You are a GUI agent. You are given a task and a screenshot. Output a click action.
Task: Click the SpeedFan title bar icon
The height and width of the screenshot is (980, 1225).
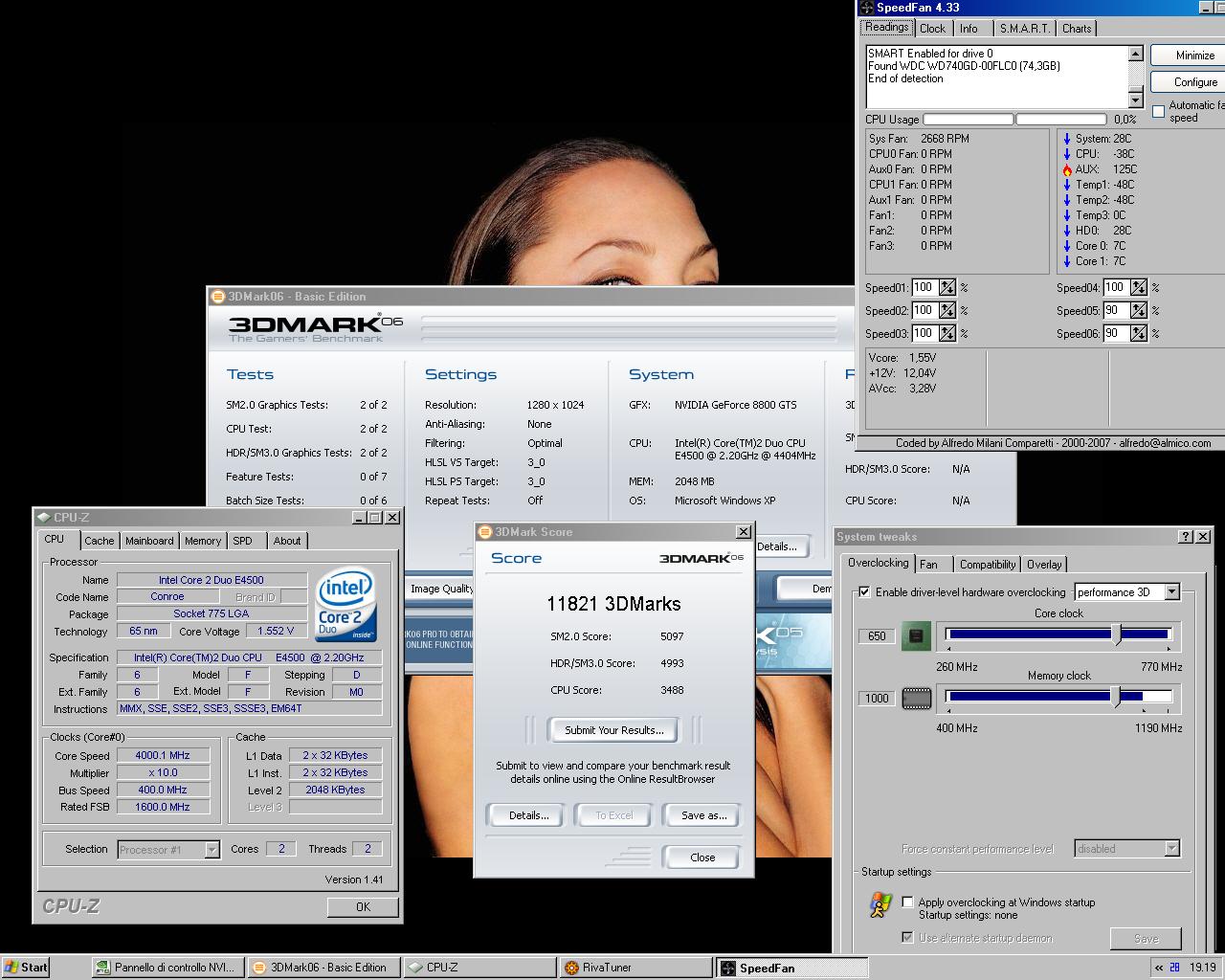coord(866,8)
